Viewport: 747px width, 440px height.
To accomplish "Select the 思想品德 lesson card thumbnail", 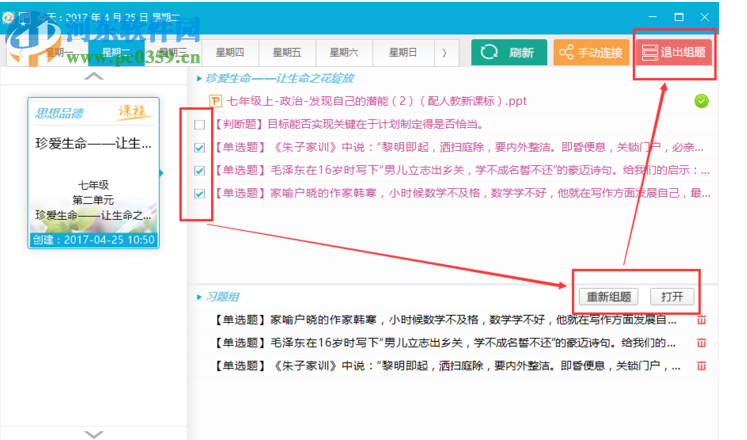I will point(93,173).
